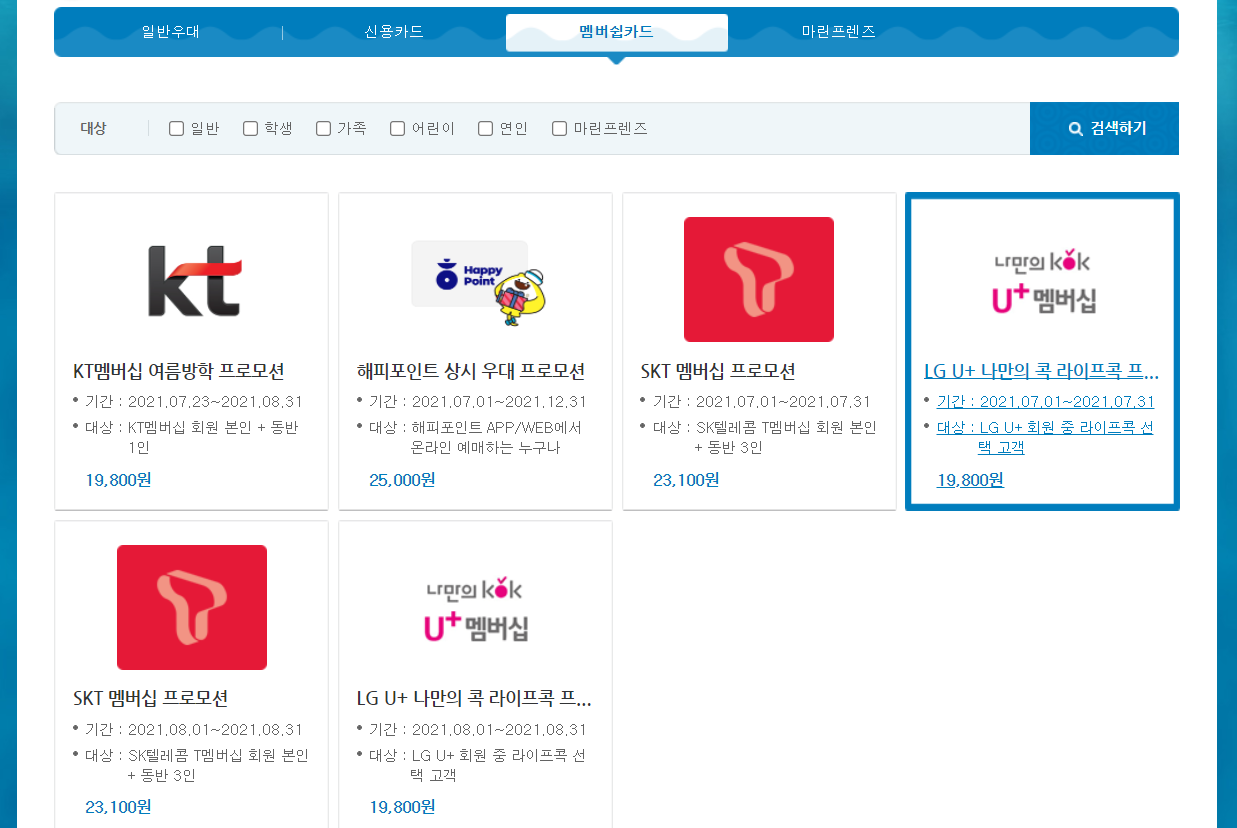Click underlined period 기간 : 2021.07.01~2021.07.31 in the highlighted LG U+ card
1237x828 pixels.
coord(1045,402)
